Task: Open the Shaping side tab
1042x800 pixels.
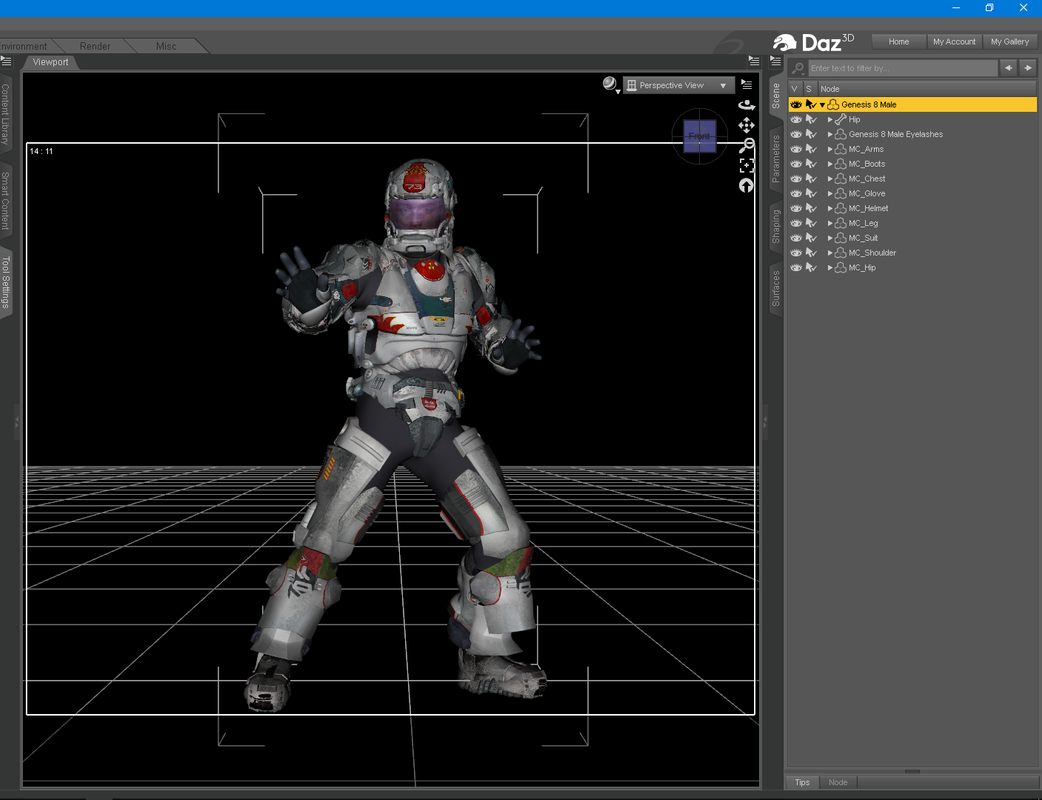Action: (x=776, y=226)
